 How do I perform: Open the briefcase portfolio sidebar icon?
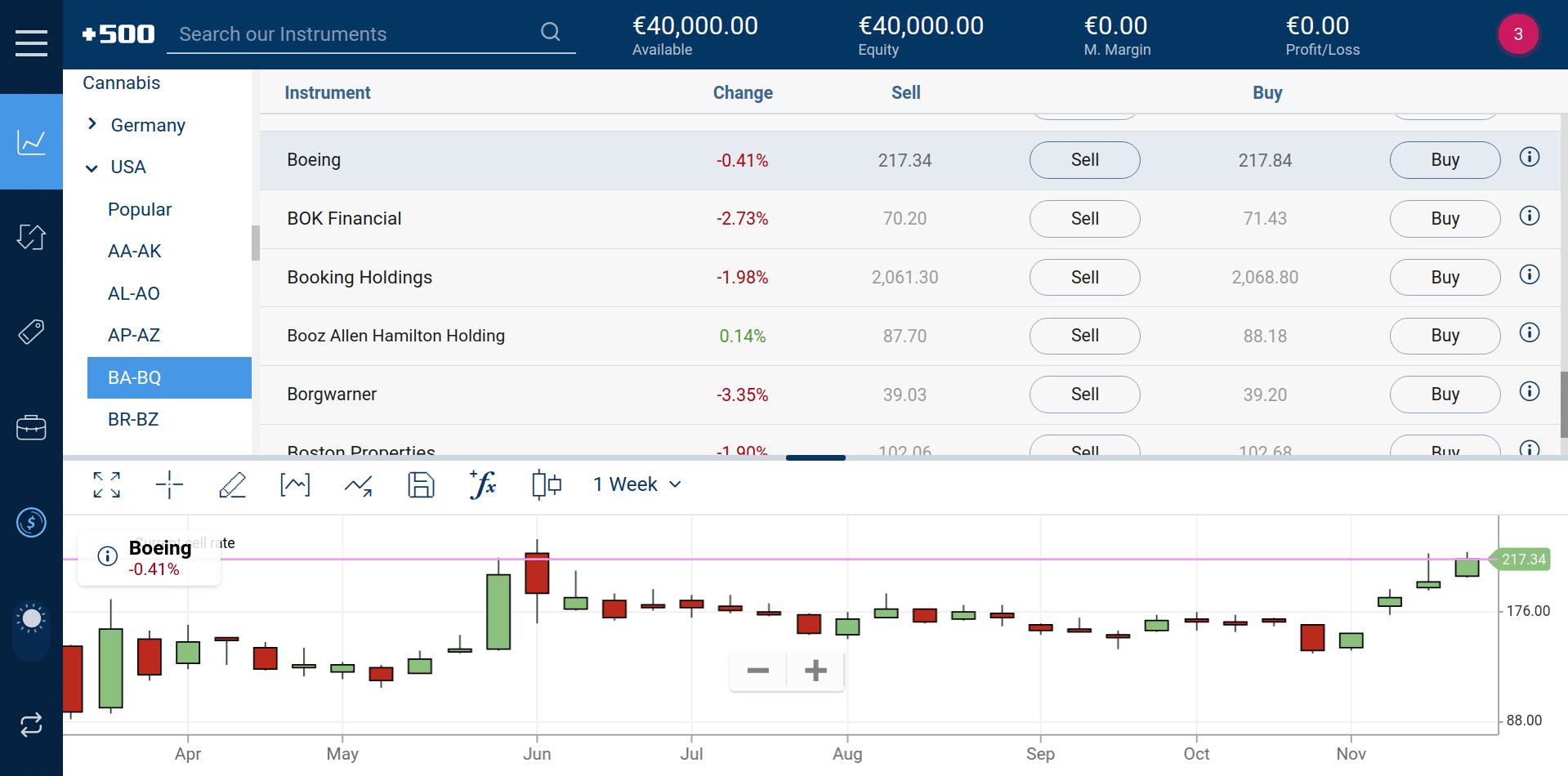pyautogui.click(x=31, y=427)
